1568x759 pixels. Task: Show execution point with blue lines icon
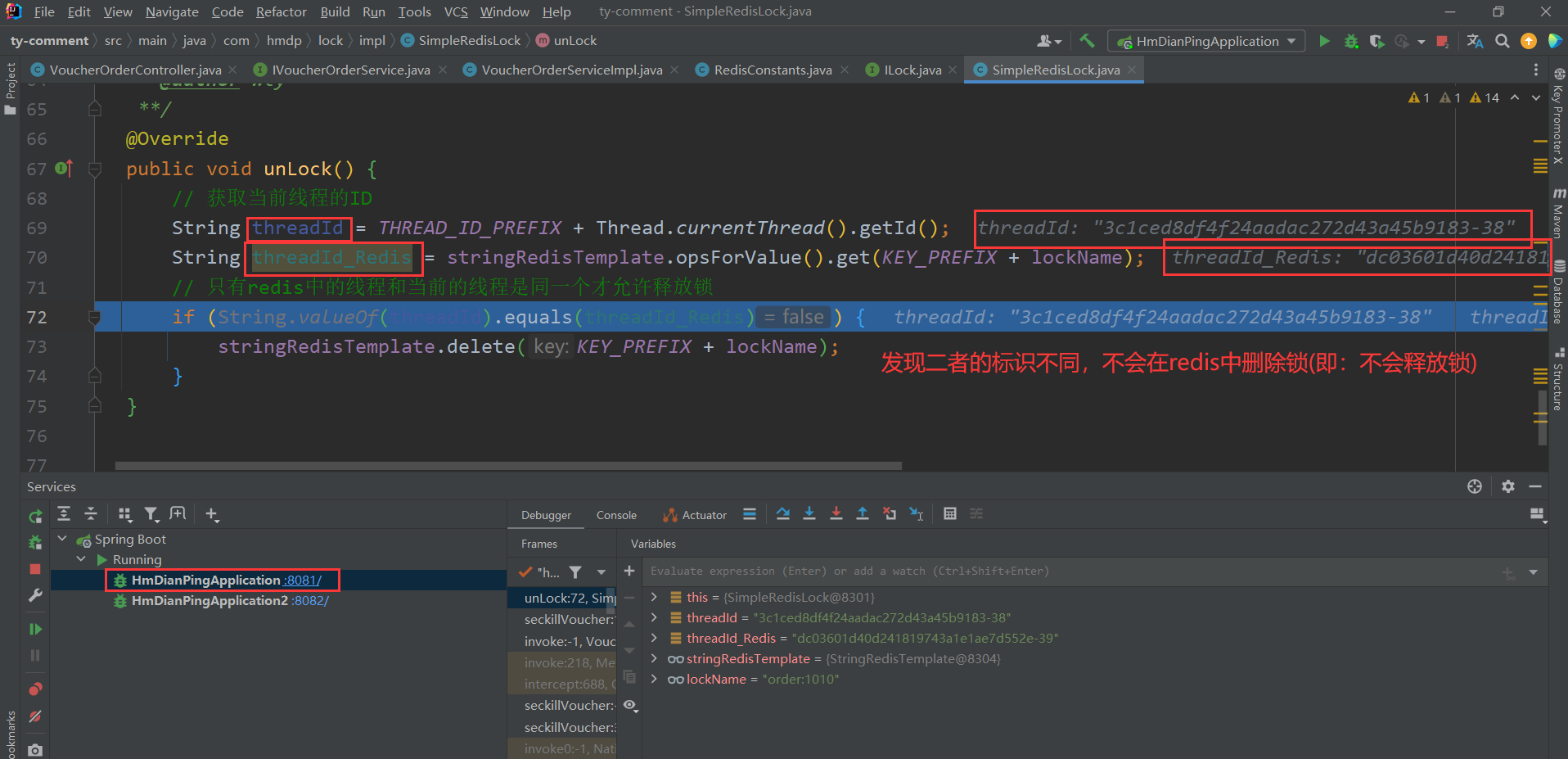749,514
